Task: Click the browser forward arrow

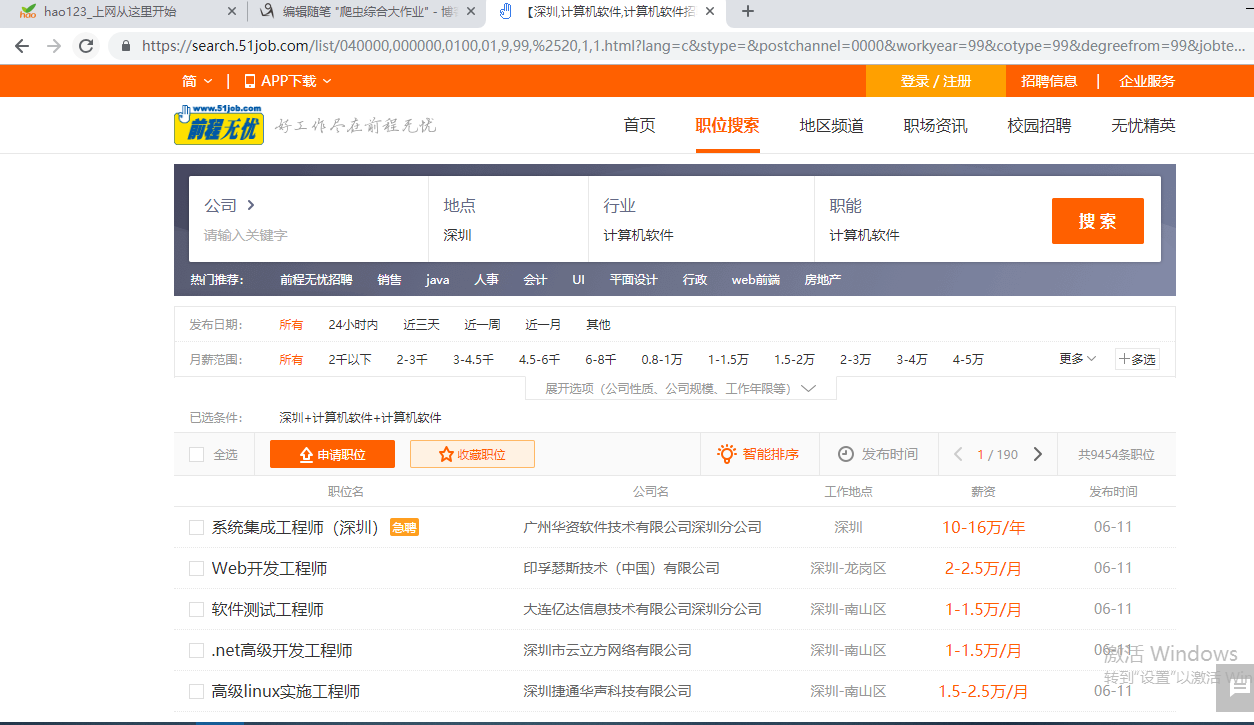Action: click(x=54, y=46)
